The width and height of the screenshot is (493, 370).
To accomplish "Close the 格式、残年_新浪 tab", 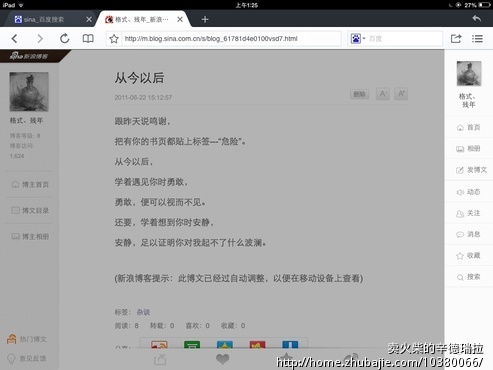I will (180, 19).
